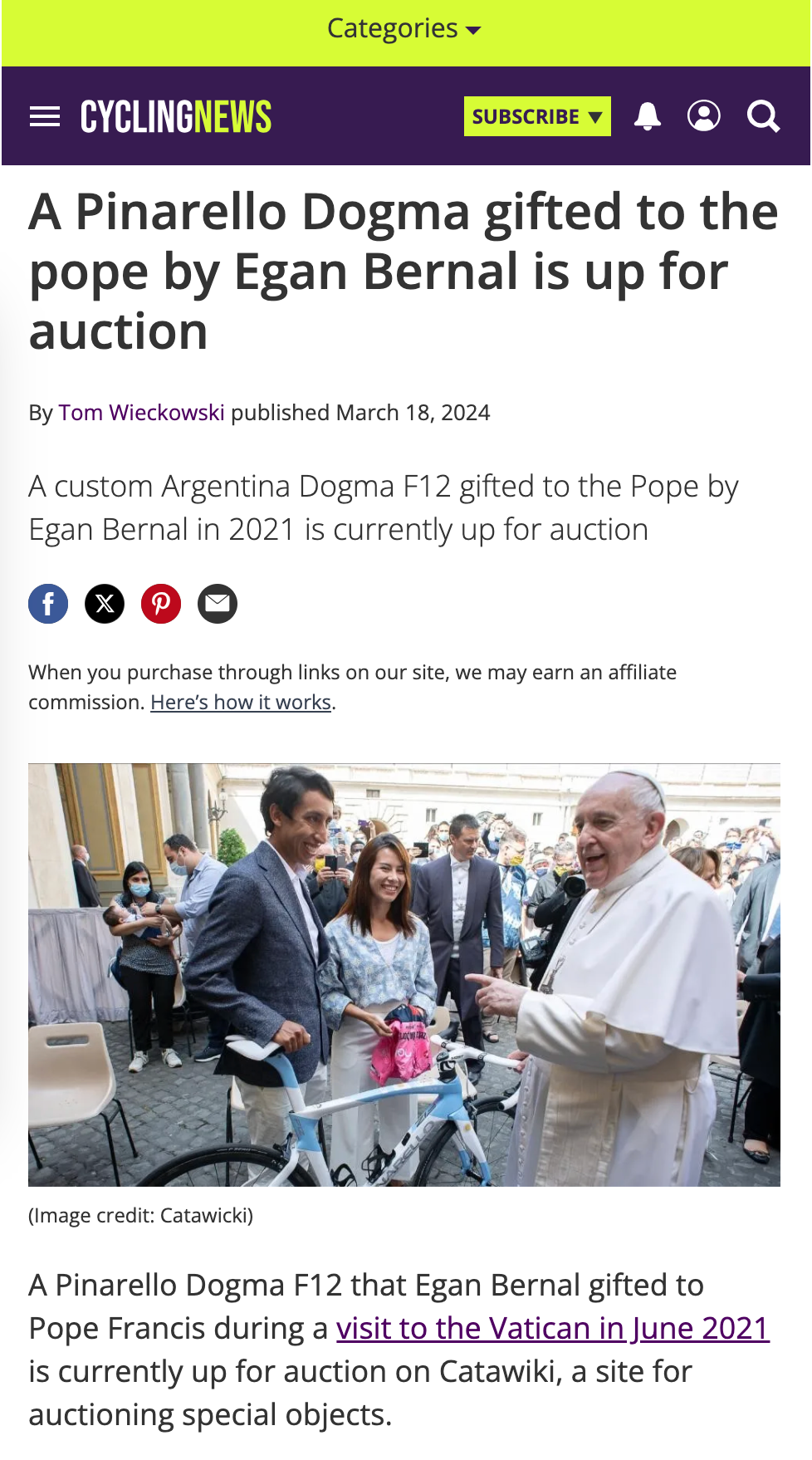The image size is (812, 1460).
Task: Open 'Here's how it works' link
Action: pyautogui.click(x=241, y=703)
